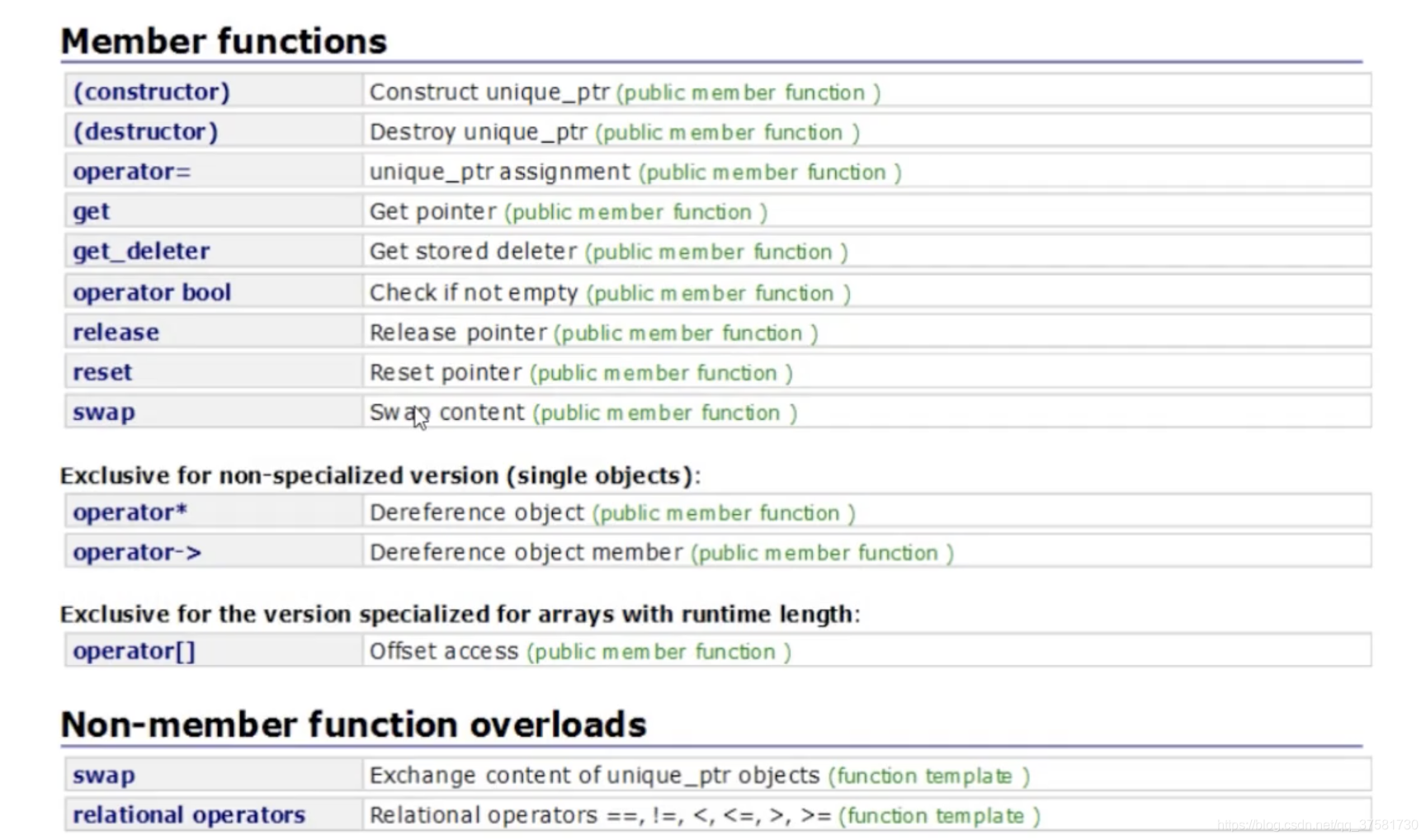This screenshot has width=1426, height=840.
Task: Click 'Get pointer' description text
Action: coord(432,211)
